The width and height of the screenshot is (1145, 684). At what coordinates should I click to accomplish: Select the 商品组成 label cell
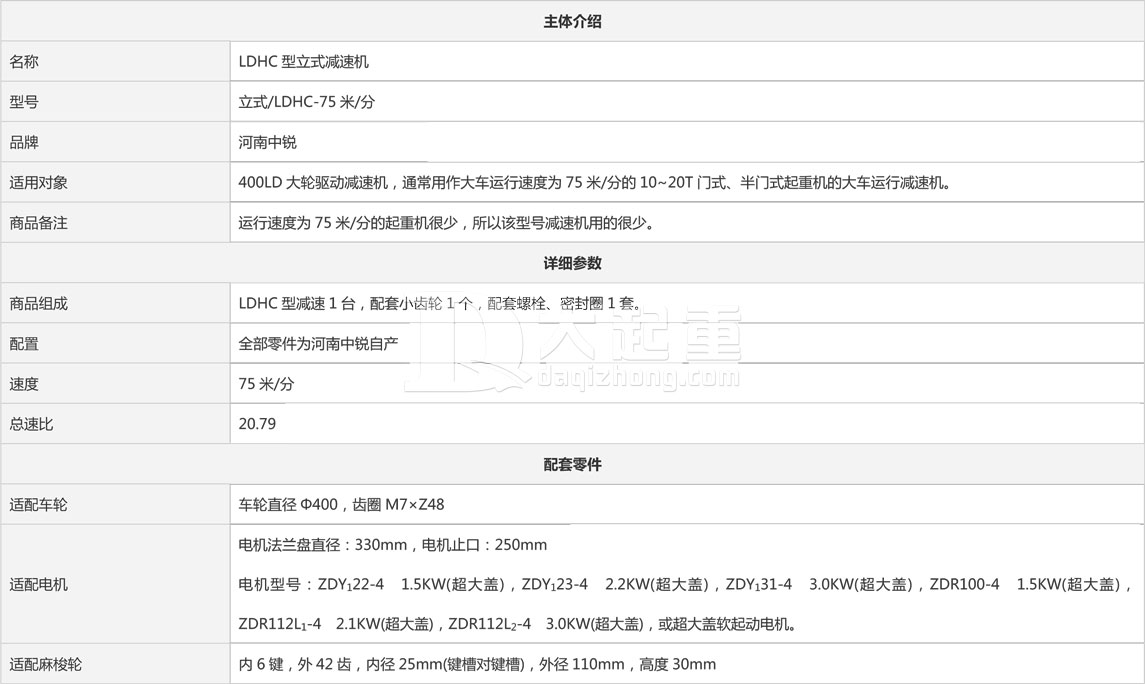115,303
